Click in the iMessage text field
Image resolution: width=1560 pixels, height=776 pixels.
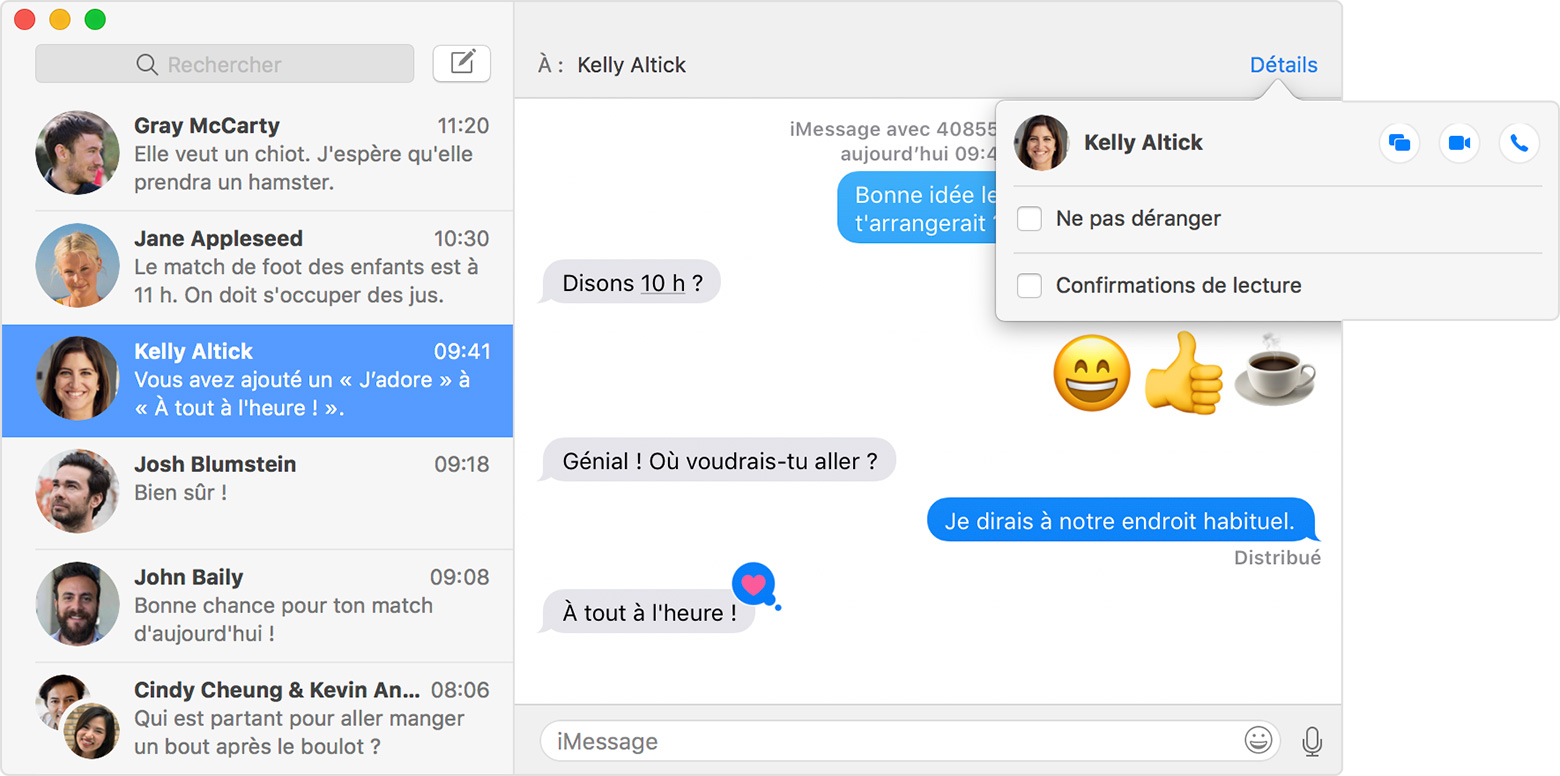pos(890,741)
